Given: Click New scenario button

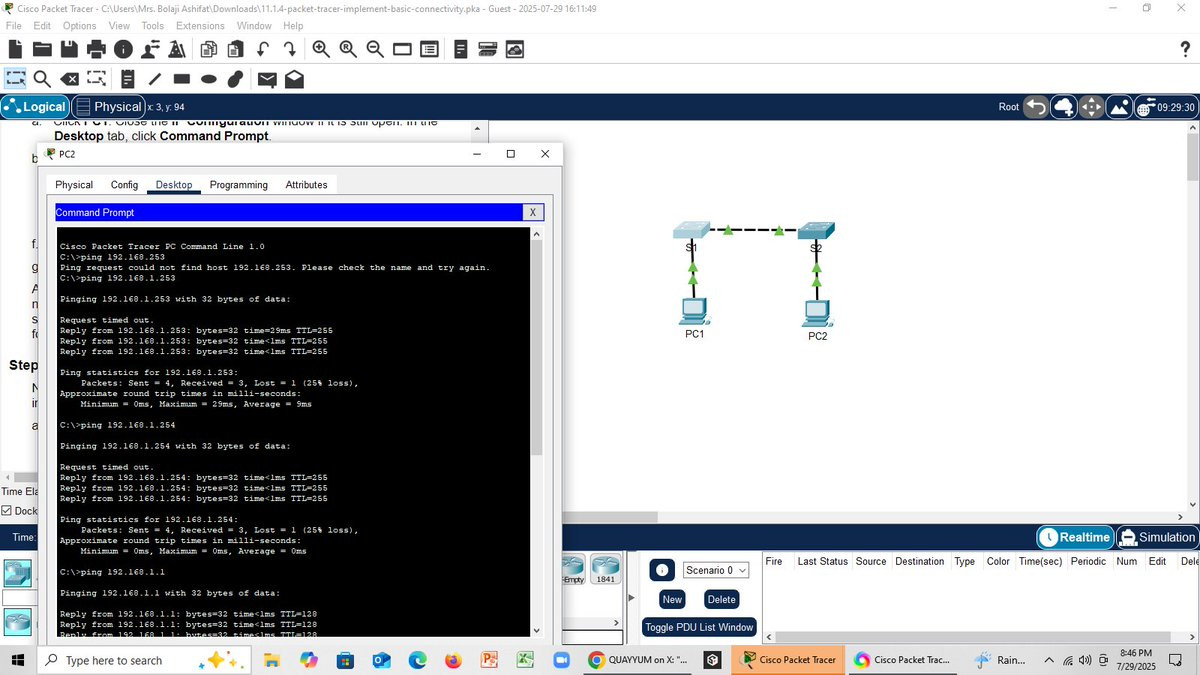Looking at the screenshot, I should [672, 600].
